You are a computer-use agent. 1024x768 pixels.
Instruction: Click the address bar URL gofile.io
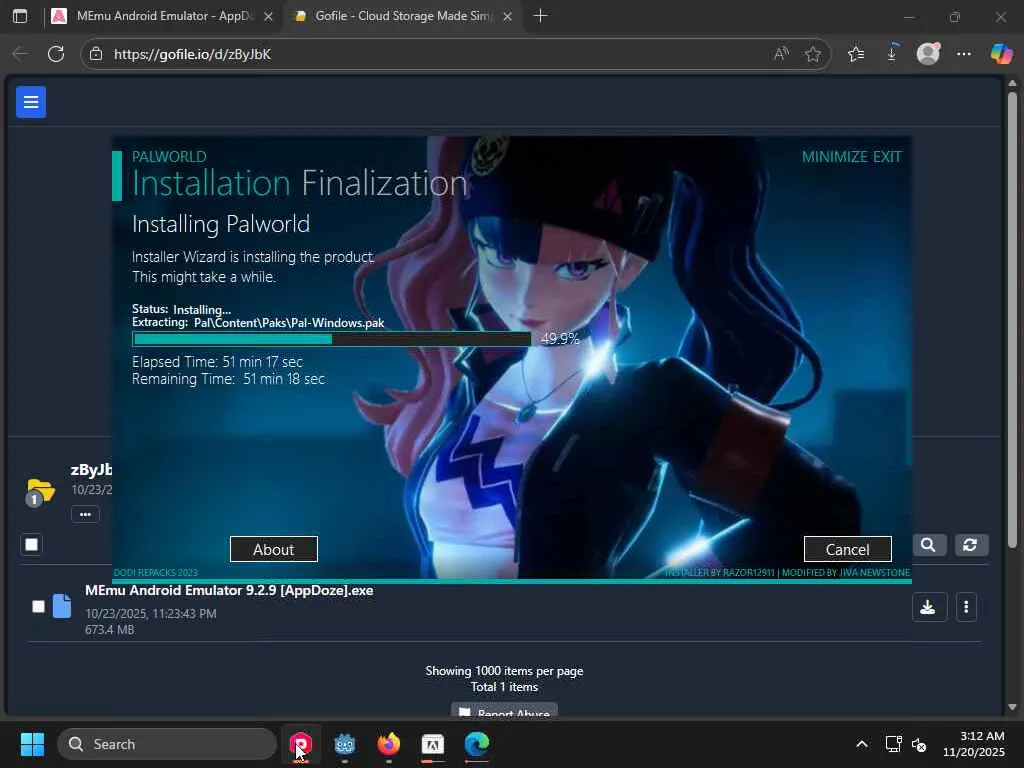click(192, 54)
